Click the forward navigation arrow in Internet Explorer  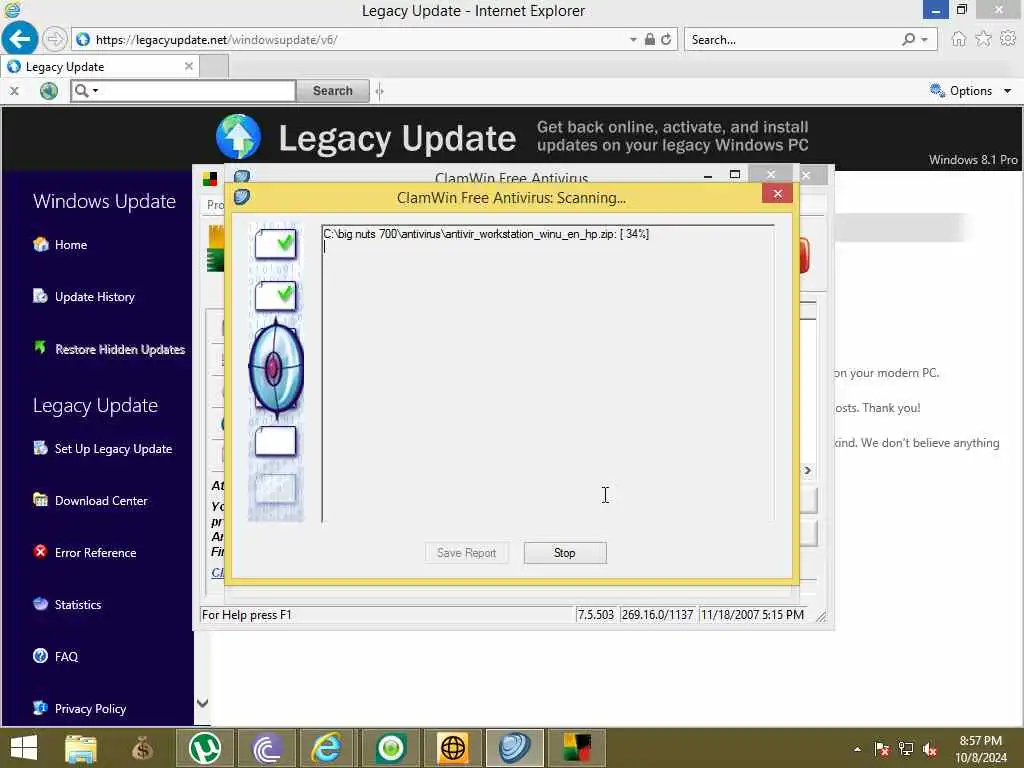55,39
